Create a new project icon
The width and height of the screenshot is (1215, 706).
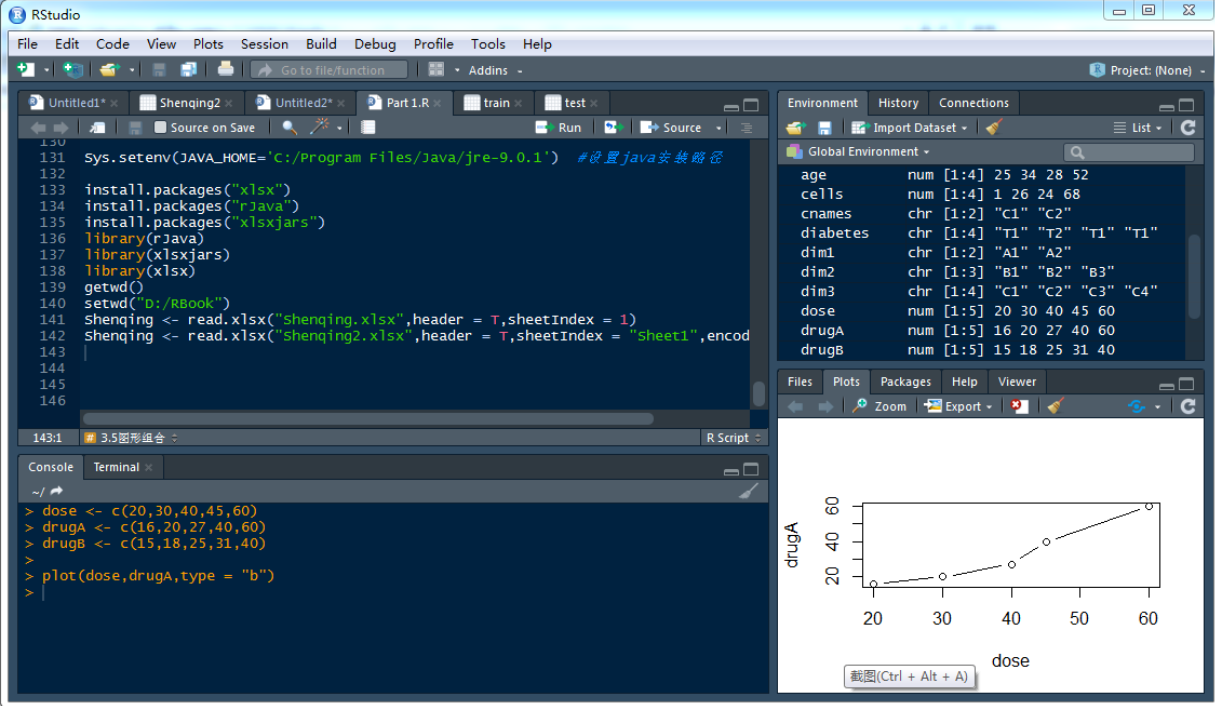coord(72,69)
